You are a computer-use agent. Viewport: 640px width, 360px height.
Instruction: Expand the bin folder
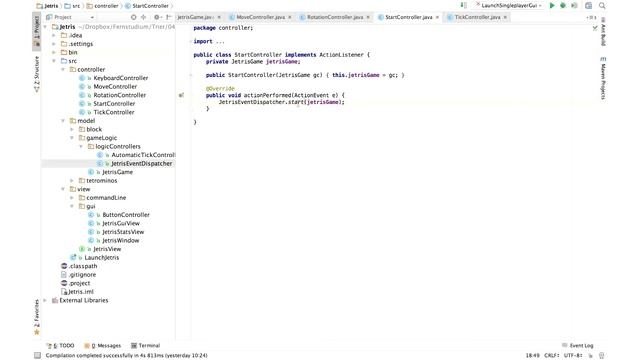click(x=54, y=53)
